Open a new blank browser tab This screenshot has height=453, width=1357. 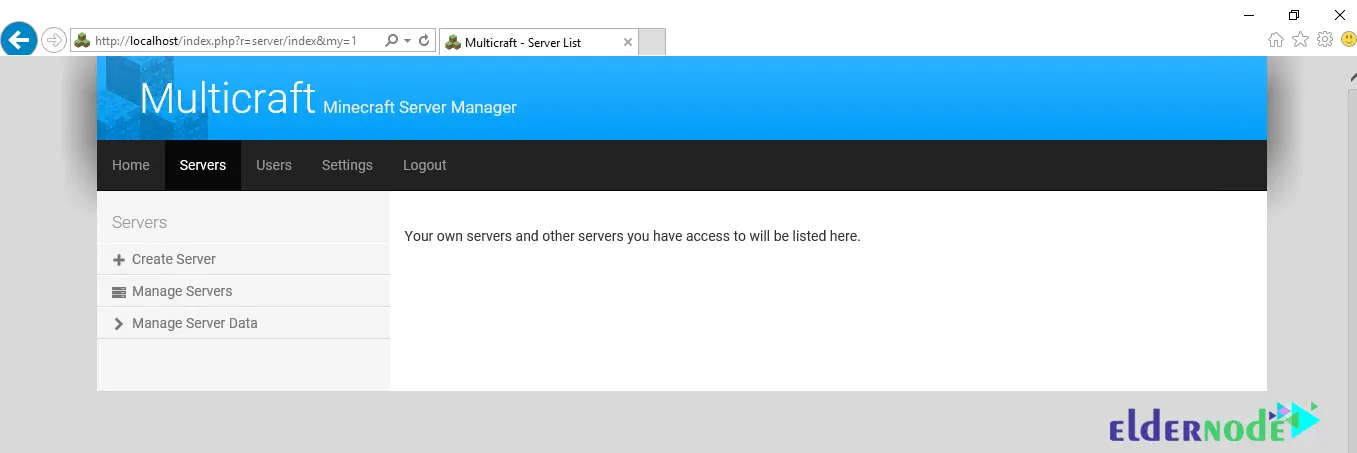pyautogui.click(x=652, y=43)
